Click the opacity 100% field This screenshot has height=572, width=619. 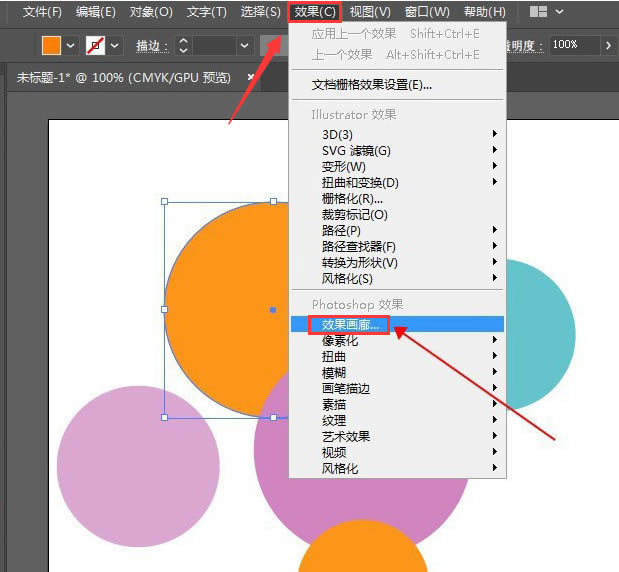point(574,45)
